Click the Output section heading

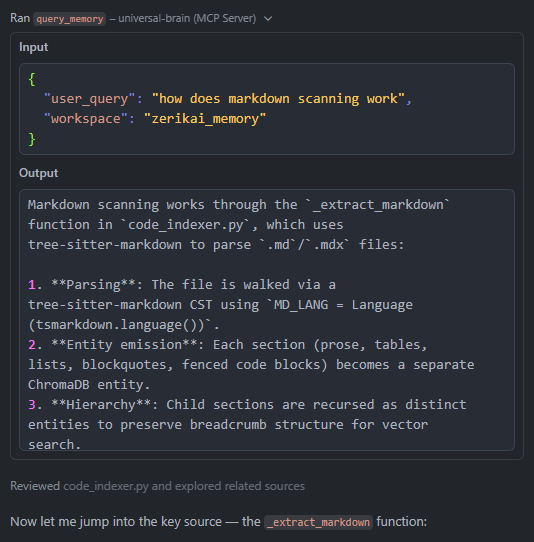(38, 173)
